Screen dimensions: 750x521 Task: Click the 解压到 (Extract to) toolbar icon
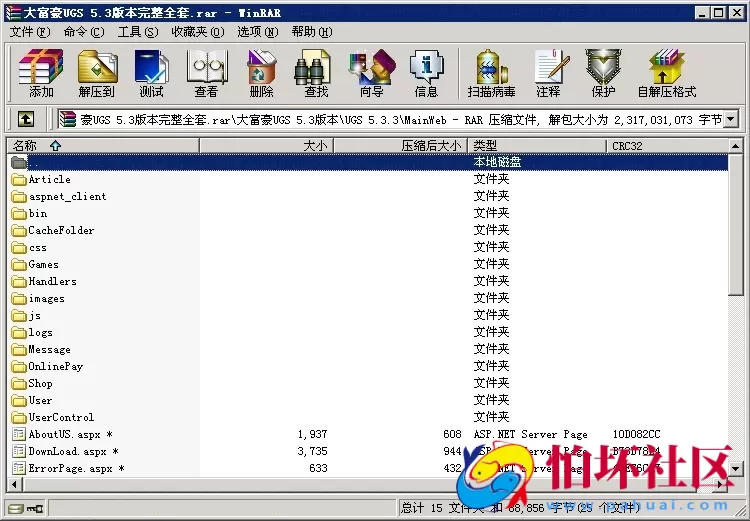pyautogui.click(x=97, y=73)
